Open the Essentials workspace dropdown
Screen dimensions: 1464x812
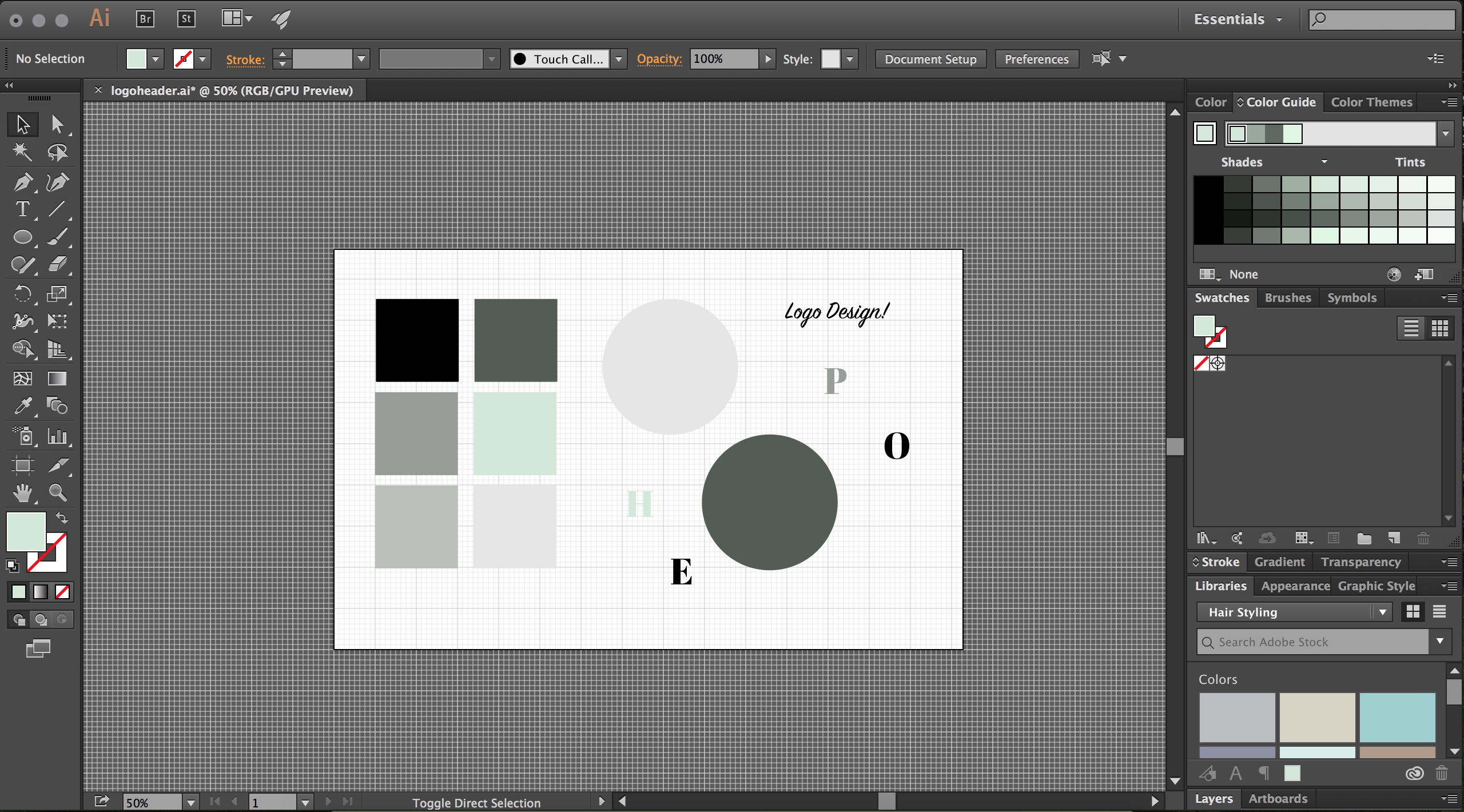(x=1279, y=19)
